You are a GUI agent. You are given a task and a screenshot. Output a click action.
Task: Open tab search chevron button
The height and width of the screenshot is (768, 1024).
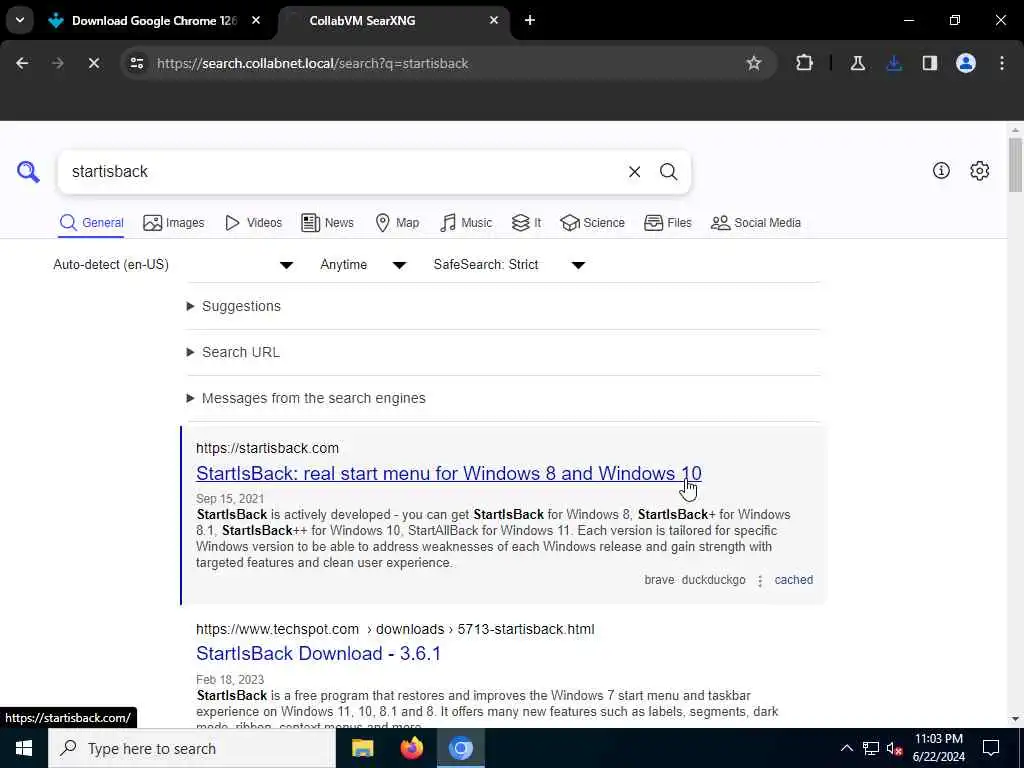[x=20, y=20]
